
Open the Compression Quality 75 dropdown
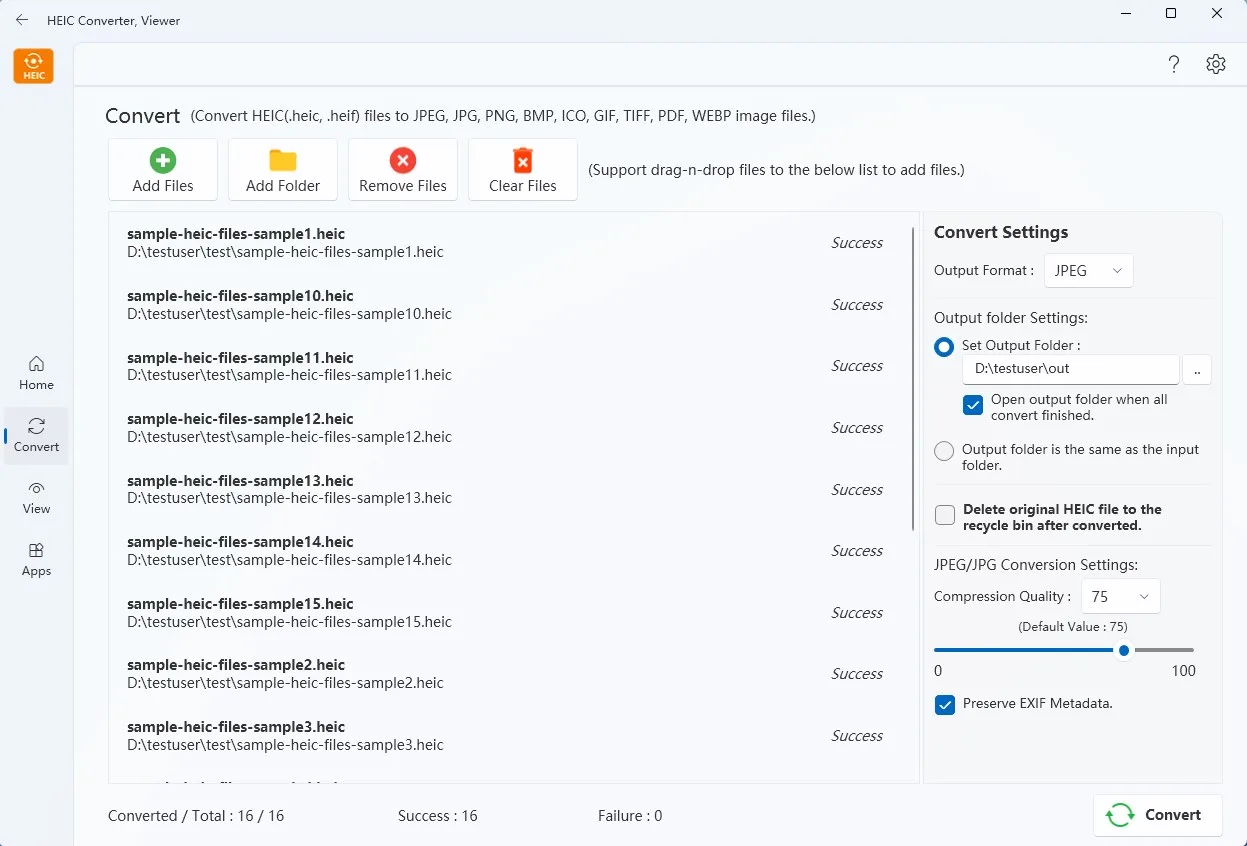(1121, 597)
